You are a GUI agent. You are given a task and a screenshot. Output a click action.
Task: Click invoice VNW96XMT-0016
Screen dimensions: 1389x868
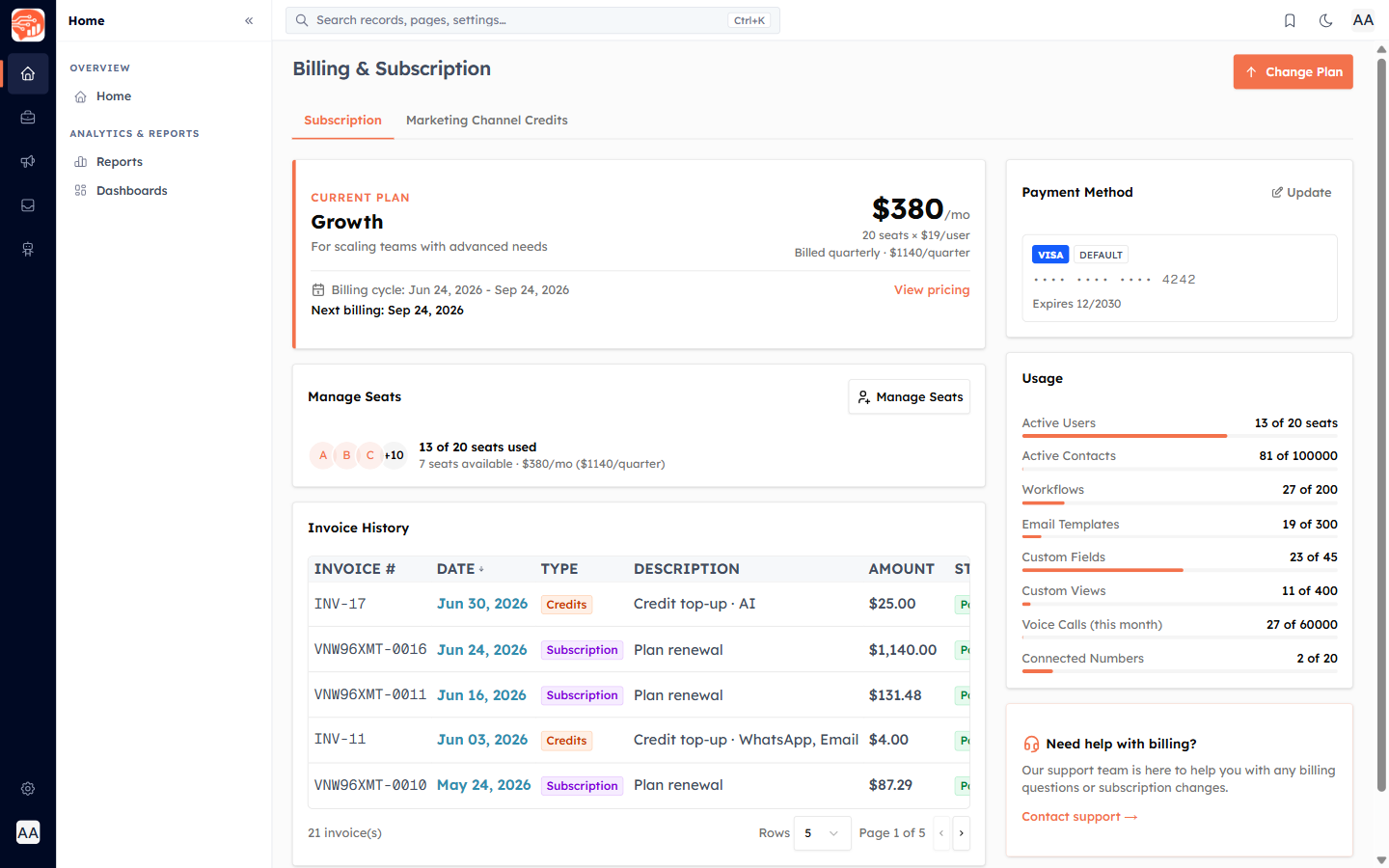[370, 649]
